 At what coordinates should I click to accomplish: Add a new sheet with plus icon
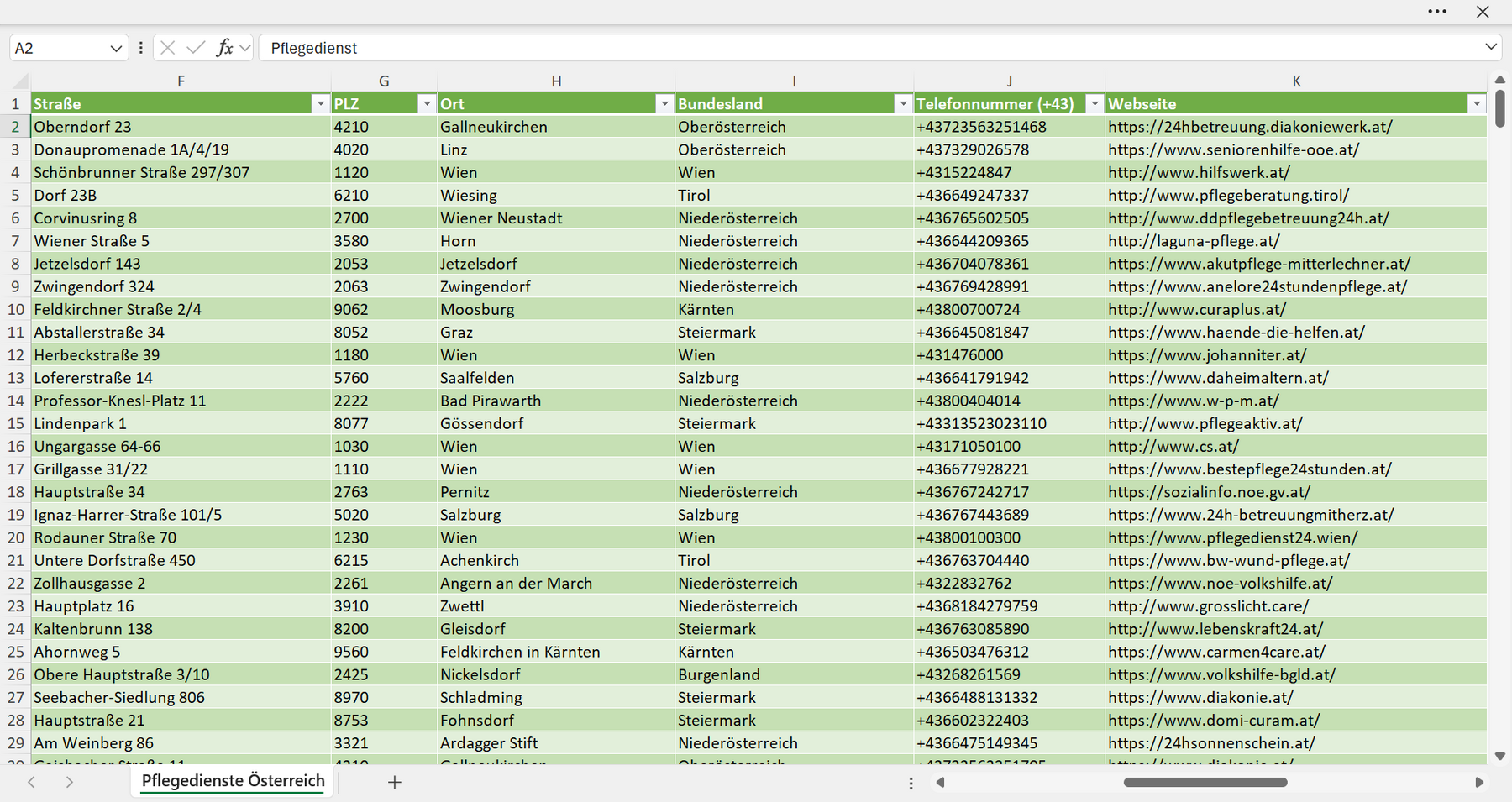[x=395, y=782]
